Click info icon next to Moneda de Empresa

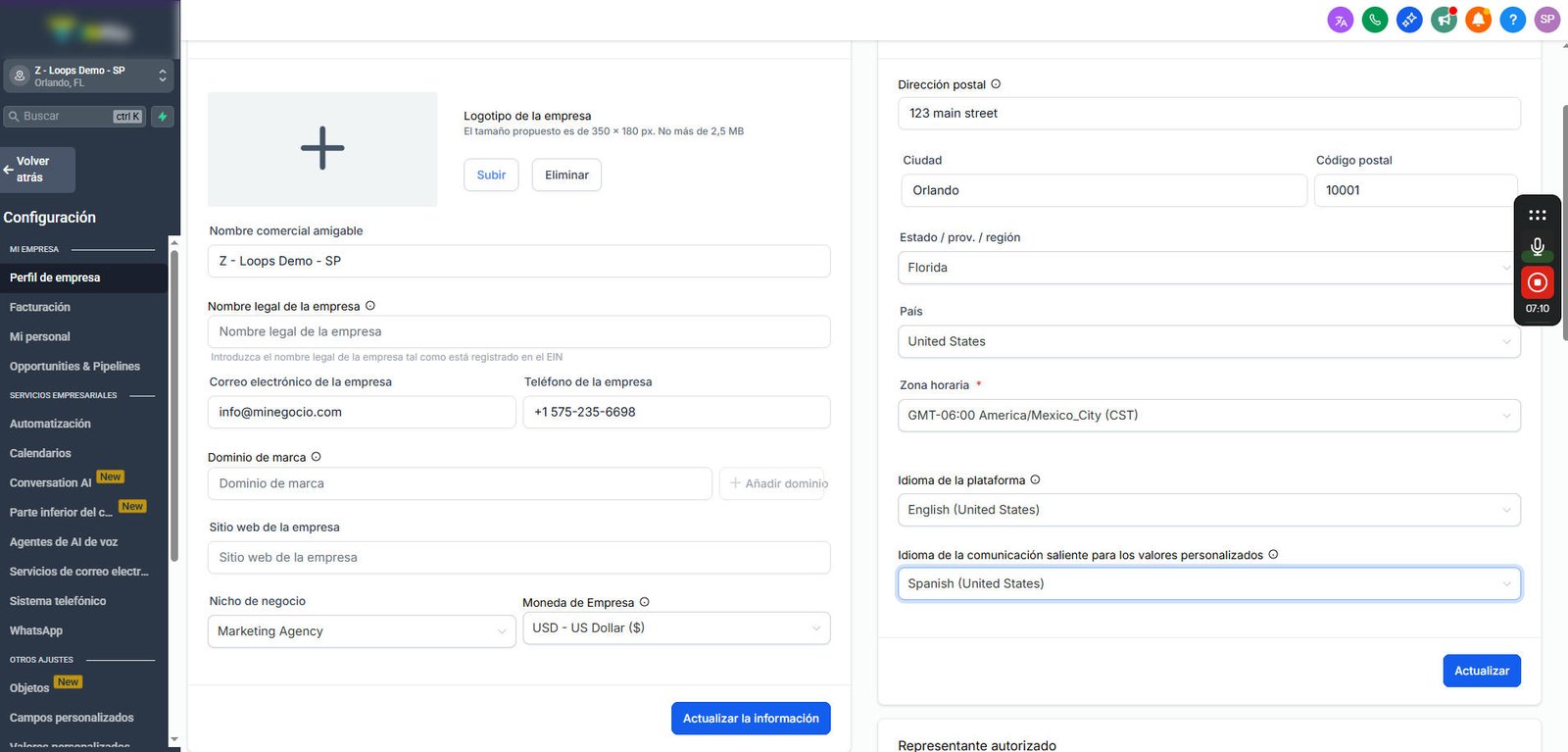point(645,602)
